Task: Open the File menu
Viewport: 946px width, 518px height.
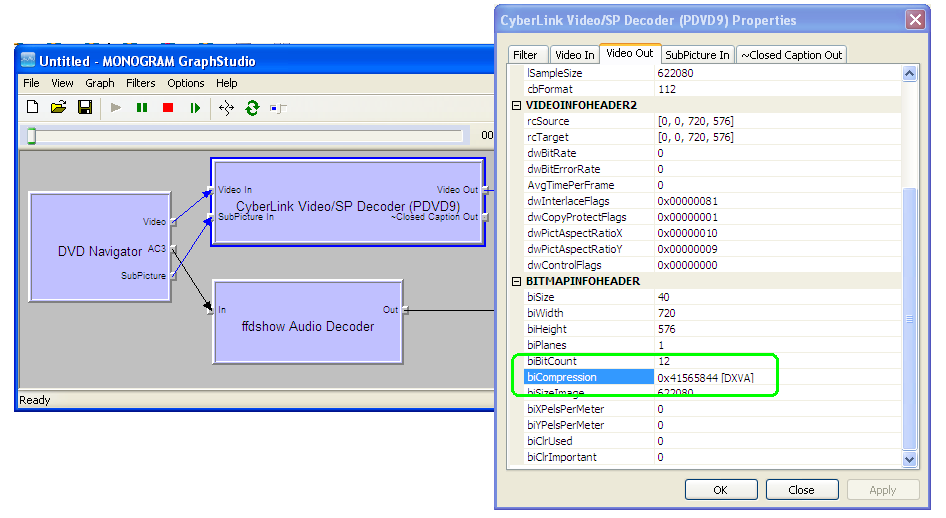Action: (x=31, y=83)
